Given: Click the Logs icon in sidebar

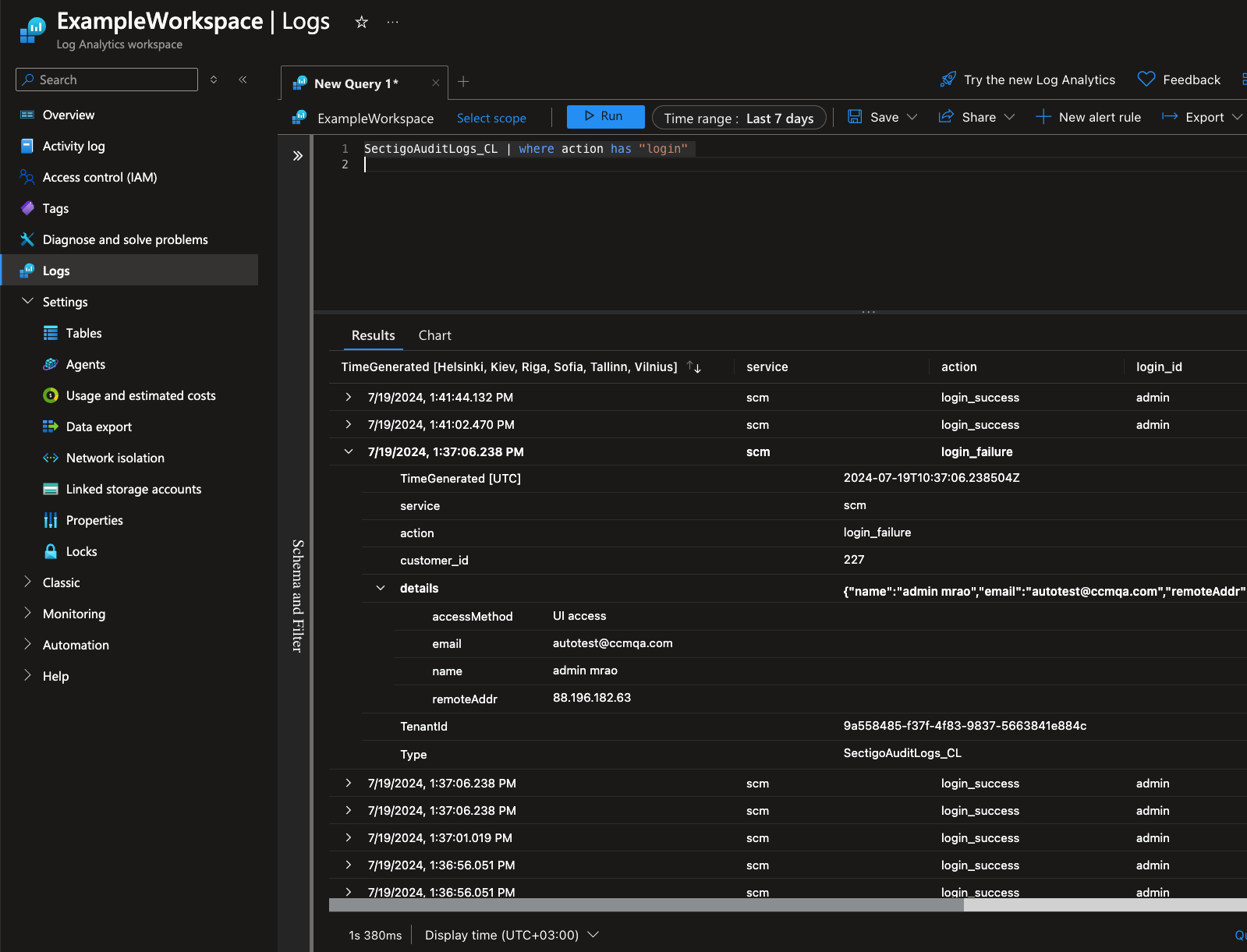Looking at the screenshot, I should [27, 271].
